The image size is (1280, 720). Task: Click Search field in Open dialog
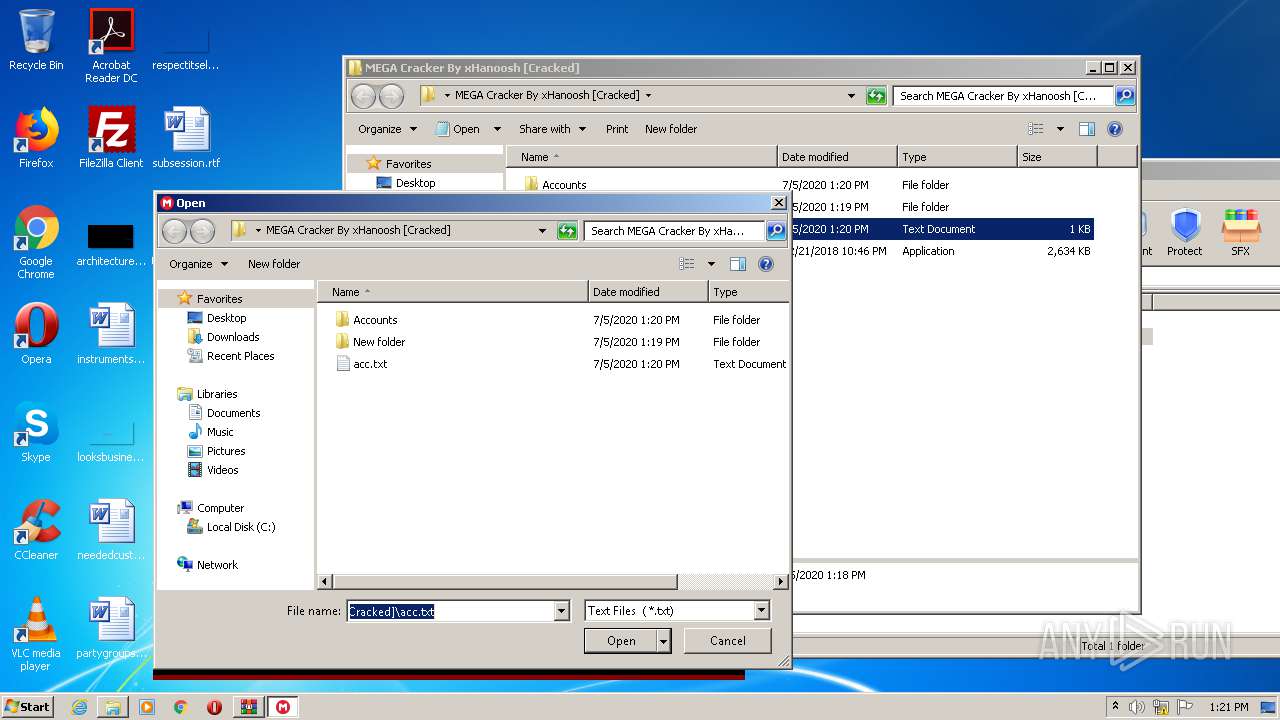674,231
